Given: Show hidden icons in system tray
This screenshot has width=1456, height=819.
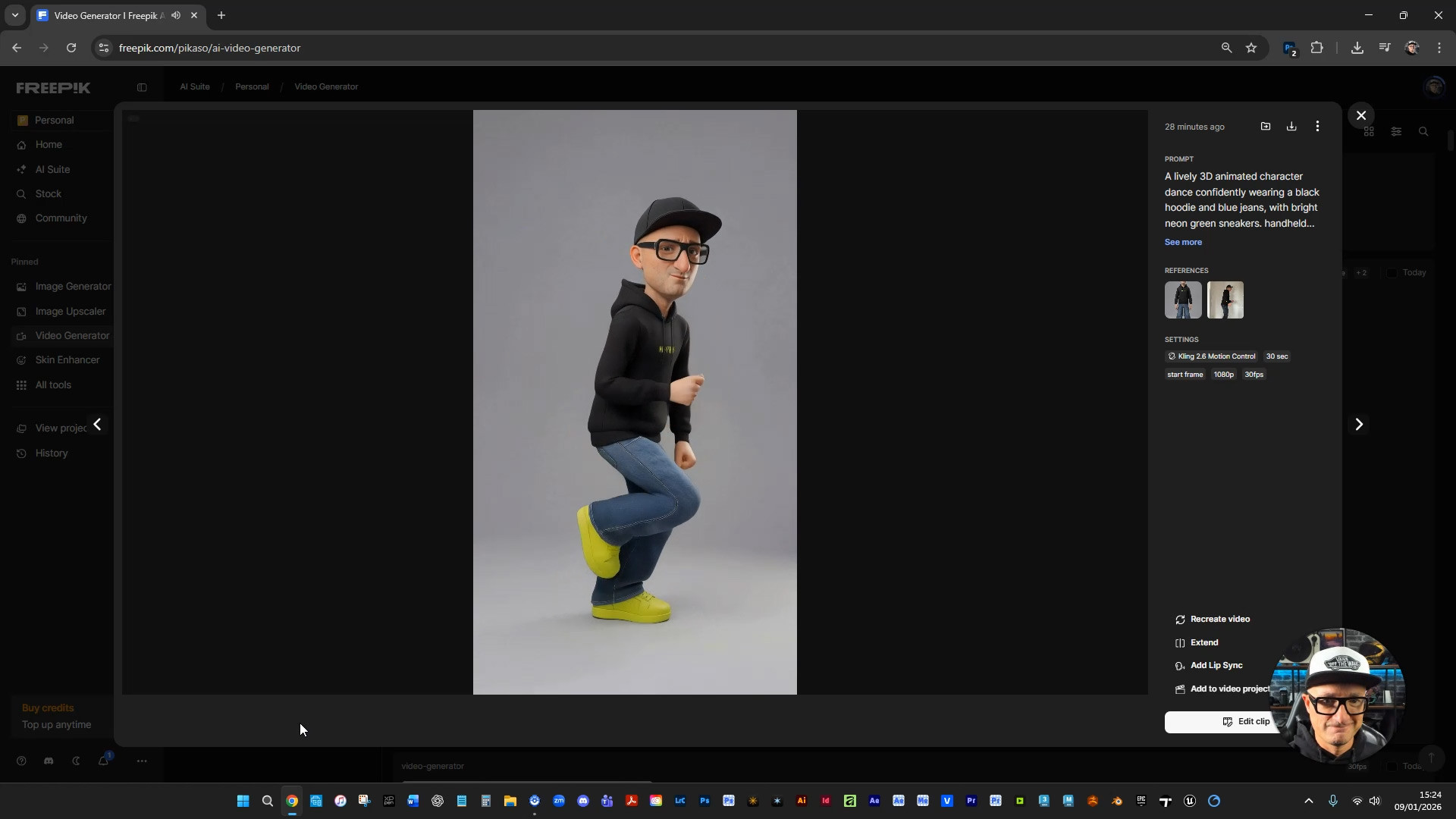Looking at the screenshot, I should click(1308, 802).
